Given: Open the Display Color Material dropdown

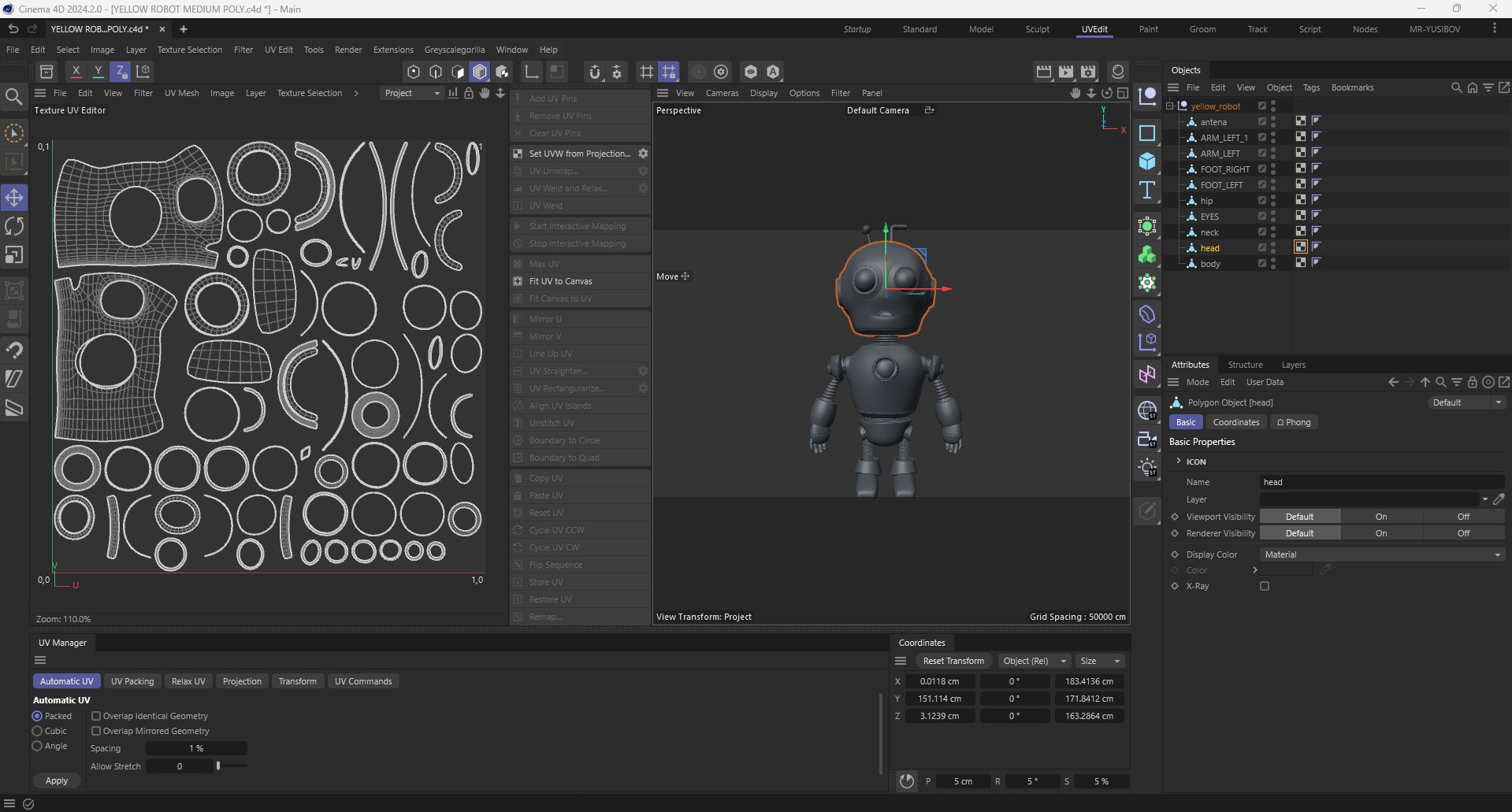Looking at the screenshot, I should click(x=1383, y=554).
